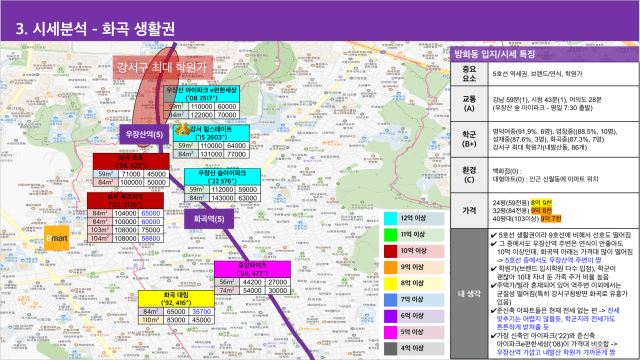Image resolution: width=640 pixels, height=360 pixels.
Task: Select the blue 58800 cell in 화곡 푸르지오
Action: click(151, 238)
